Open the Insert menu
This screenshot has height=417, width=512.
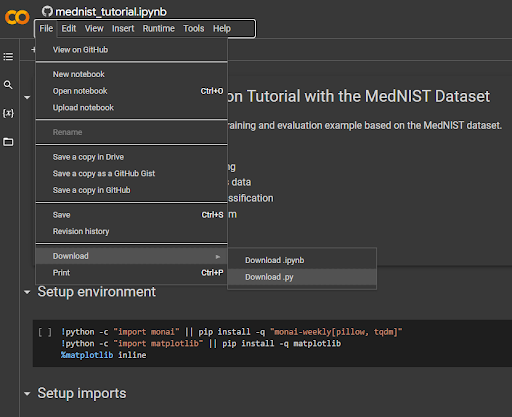click(x=123, y=29)
